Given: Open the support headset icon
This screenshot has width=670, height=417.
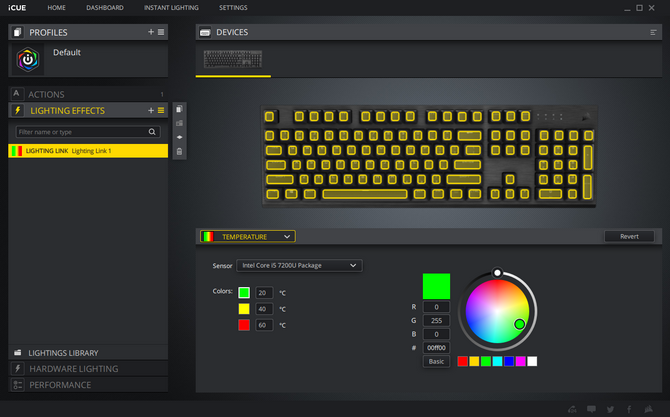Looking at the screenshot, I should (572, 409).
